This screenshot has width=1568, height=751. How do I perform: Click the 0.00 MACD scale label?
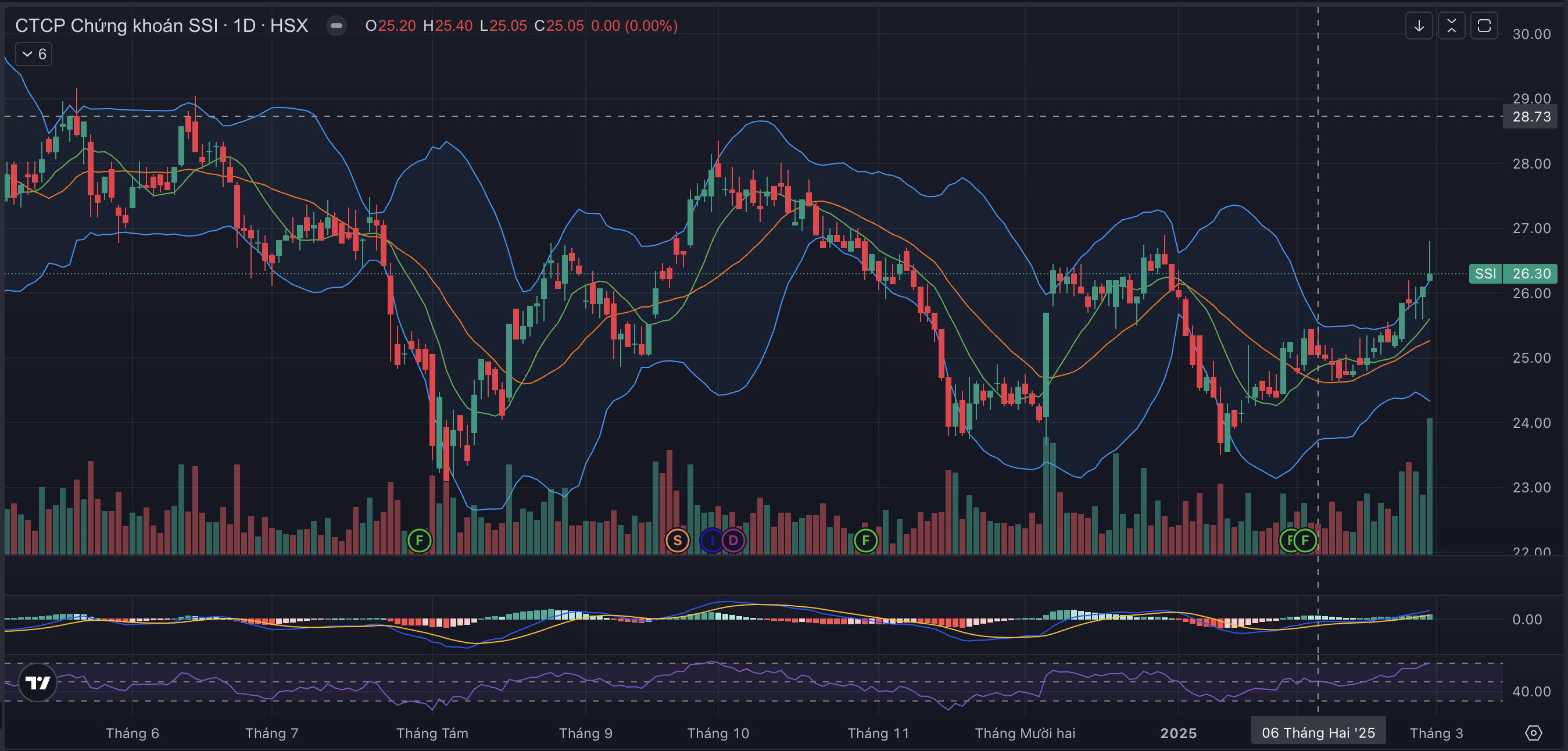(1527, 620)
